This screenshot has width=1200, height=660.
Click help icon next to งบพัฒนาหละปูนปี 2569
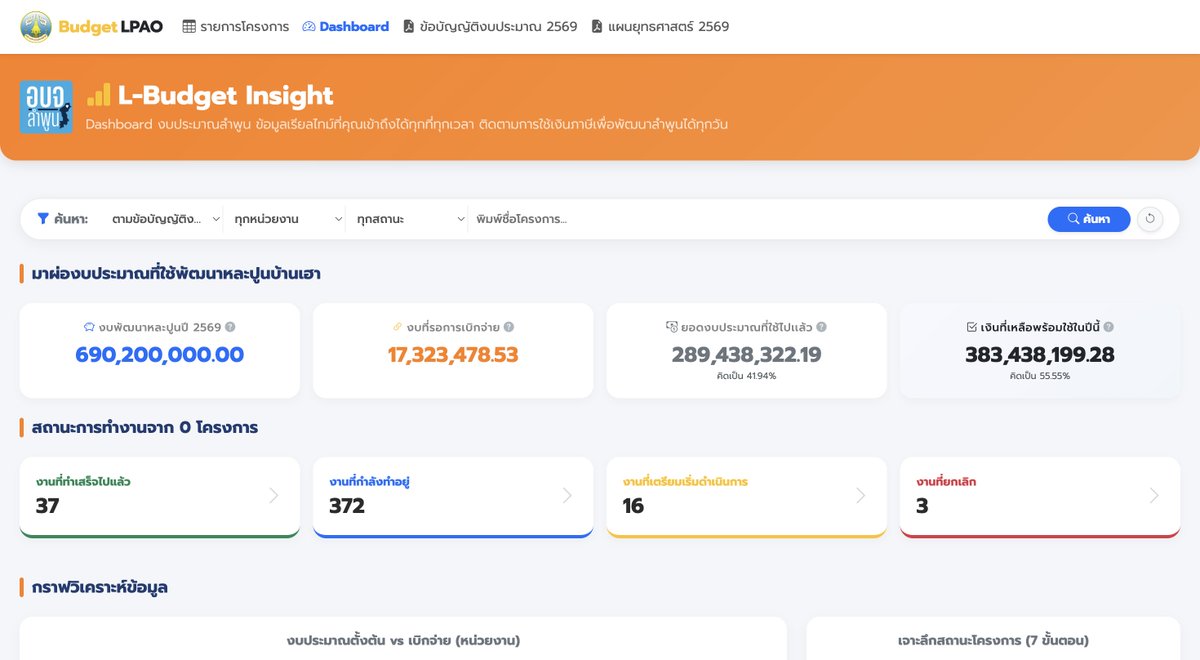click(x=230, y=327)
